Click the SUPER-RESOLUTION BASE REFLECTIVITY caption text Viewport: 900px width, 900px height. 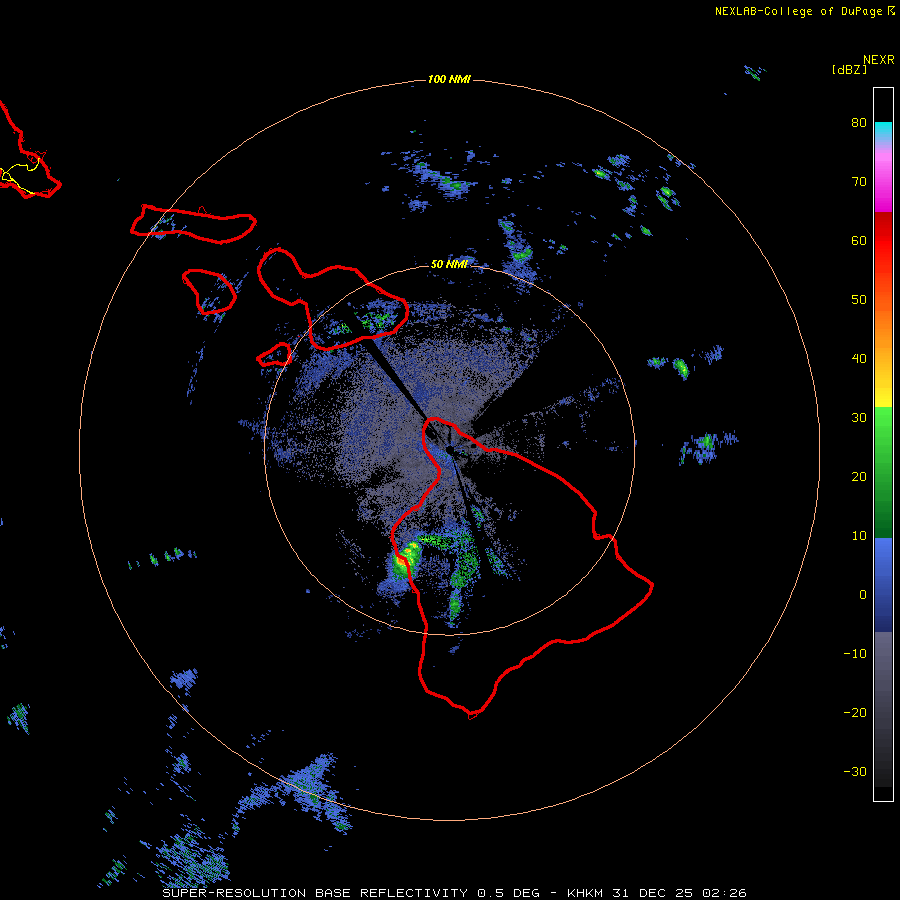pyautogui.click(x=315, y=893)
